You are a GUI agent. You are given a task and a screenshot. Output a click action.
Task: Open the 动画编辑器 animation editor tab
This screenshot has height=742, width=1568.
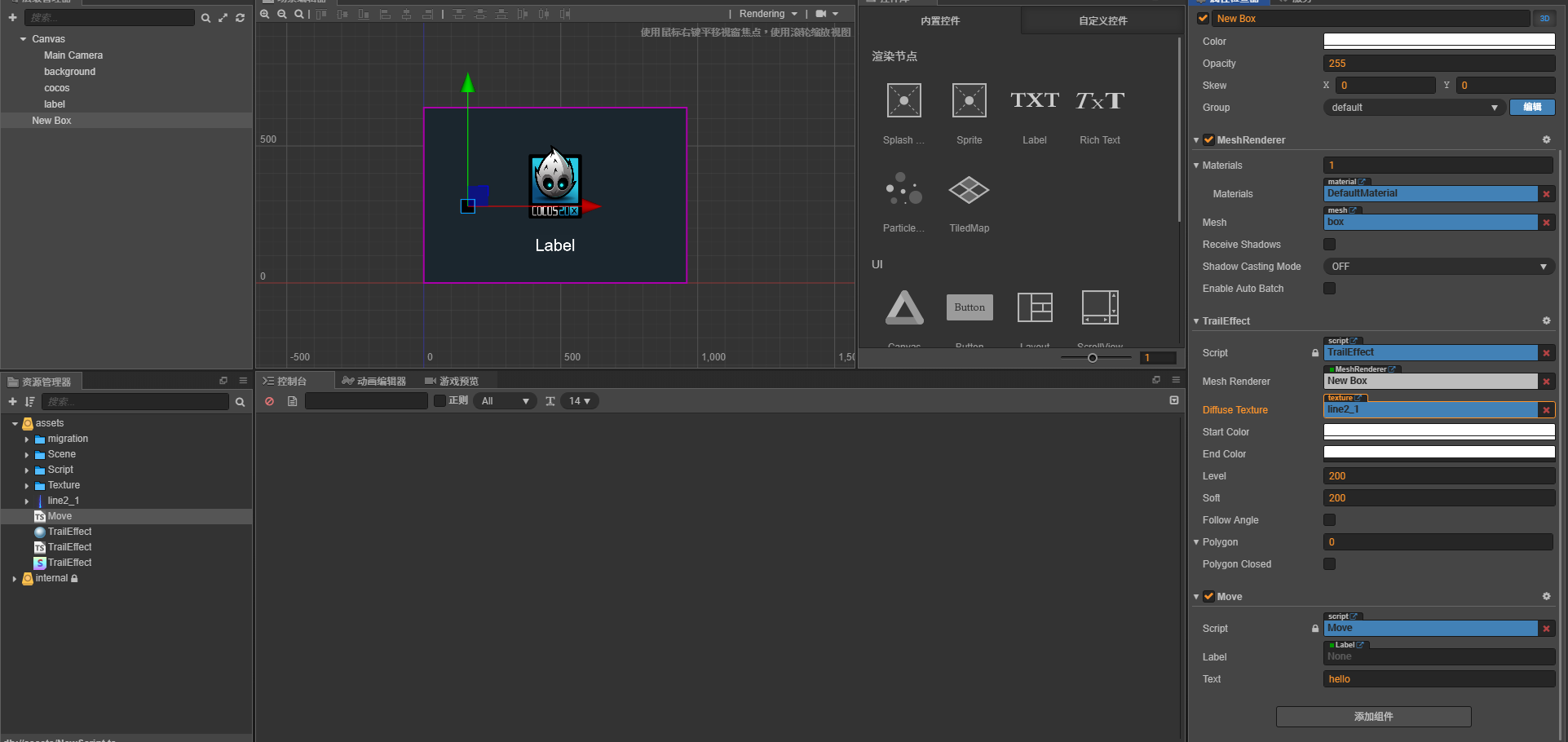coord(374,381)
